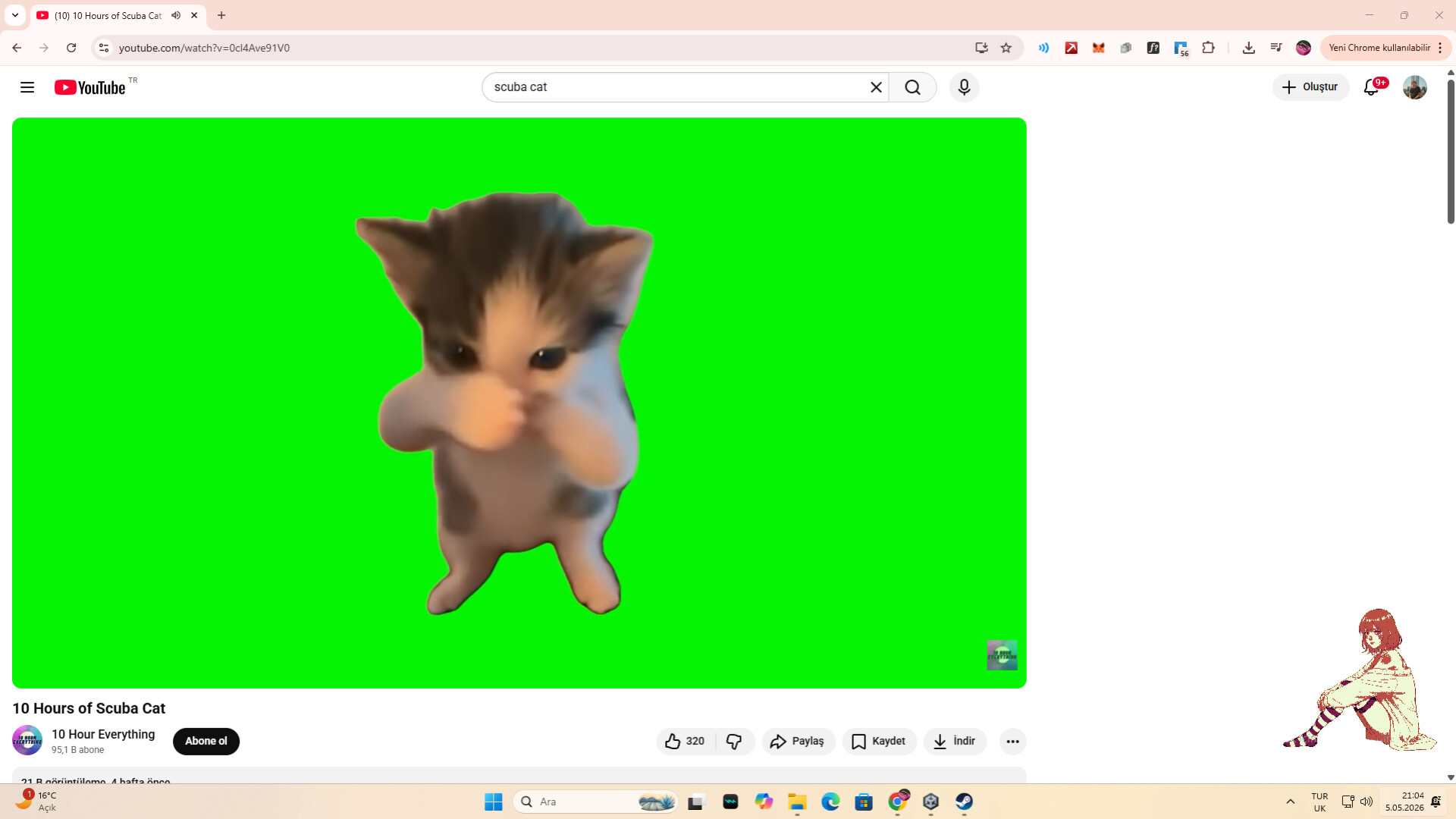Open the taskbar volume control
Image resolution: width=1456 pixels, height=819 pixels.
pos(1367,802)
